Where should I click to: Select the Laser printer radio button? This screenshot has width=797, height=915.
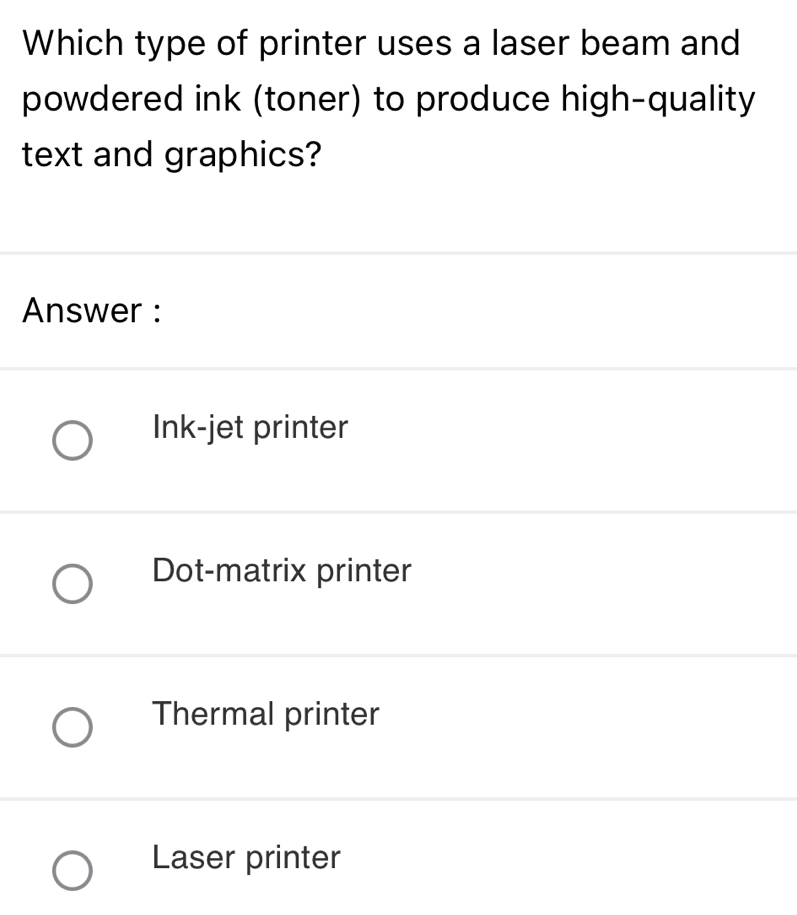74,871
